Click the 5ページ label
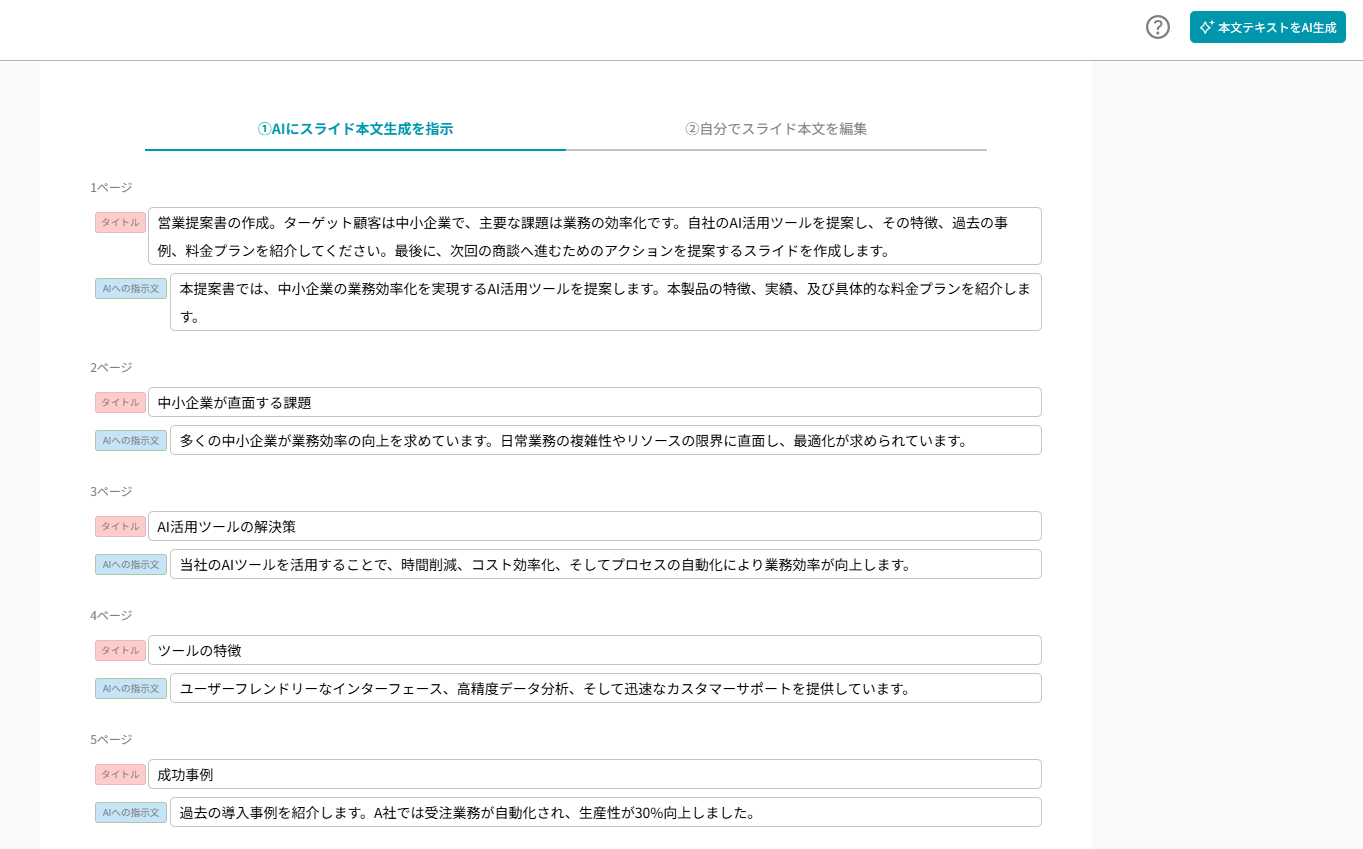This screenshot has height=849, width=1363. (x=111, y=739)
